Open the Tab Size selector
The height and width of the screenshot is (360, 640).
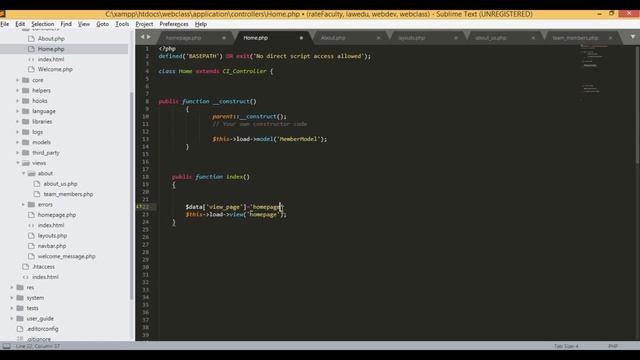(566, 346)
